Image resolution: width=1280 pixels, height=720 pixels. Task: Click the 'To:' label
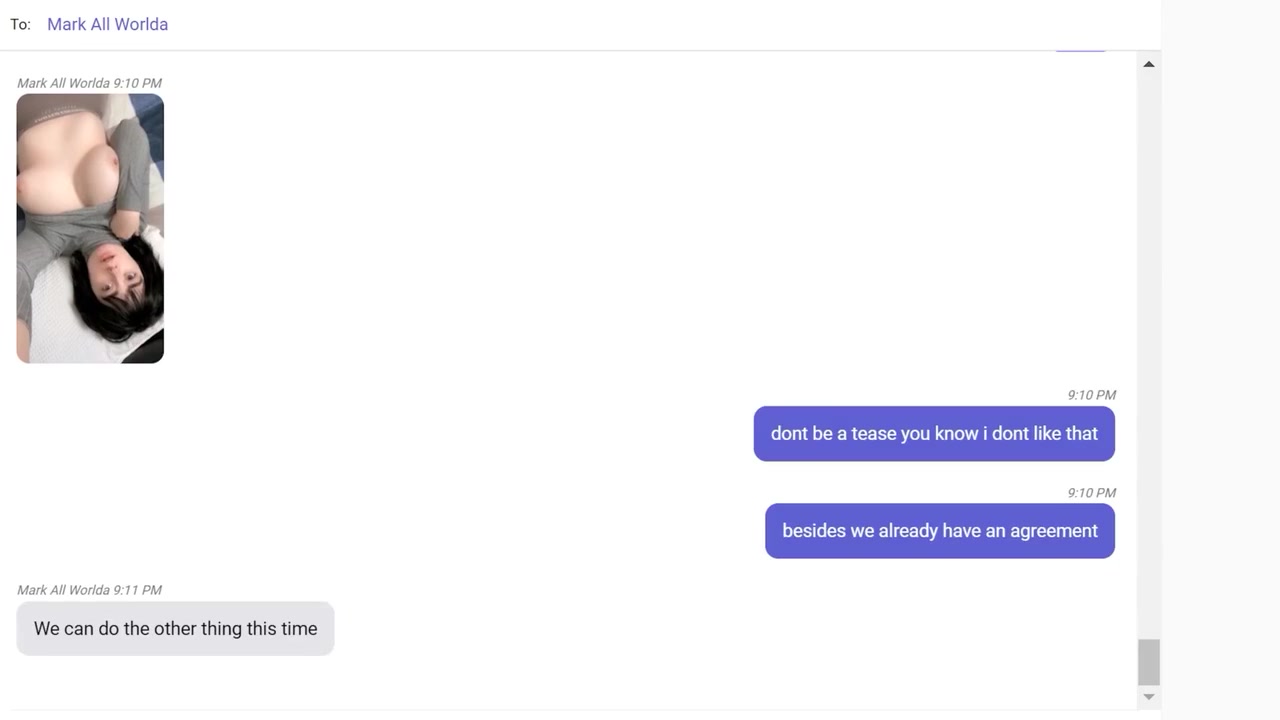pos(20,24)
